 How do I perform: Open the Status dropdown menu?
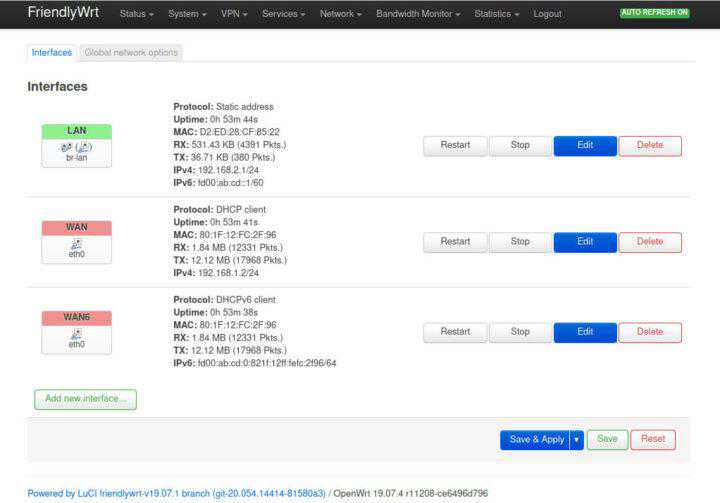(137, 14)
